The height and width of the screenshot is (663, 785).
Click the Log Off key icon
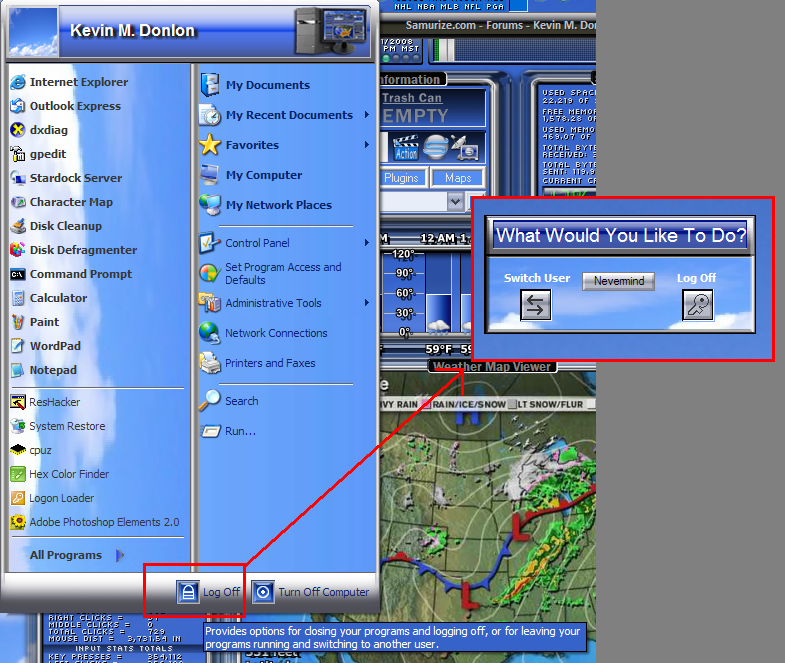click(697, 305)
